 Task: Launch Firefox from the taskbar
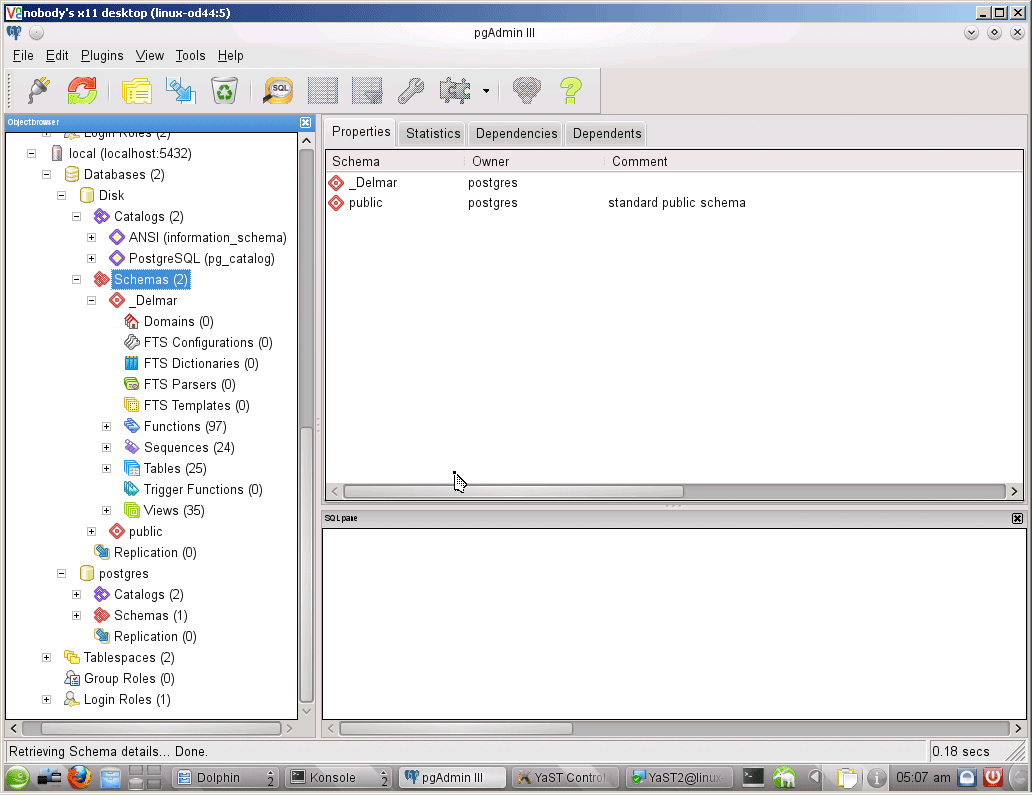79,777
